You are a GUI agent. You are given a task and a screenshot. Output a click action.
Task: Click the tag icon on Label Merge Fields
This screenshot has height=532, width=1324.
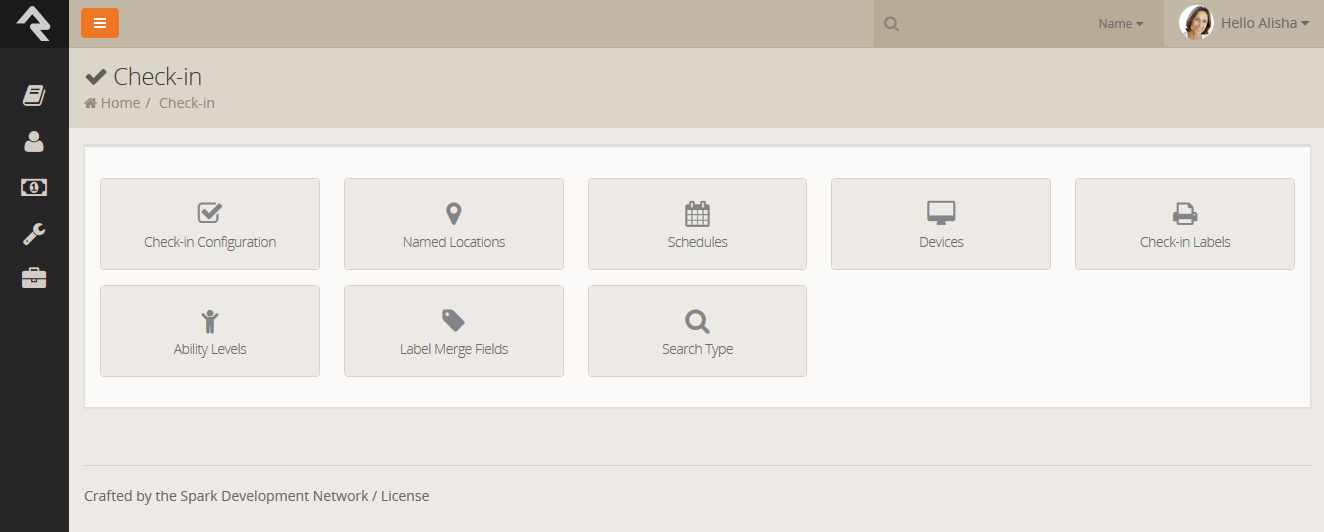coord(454,320)
